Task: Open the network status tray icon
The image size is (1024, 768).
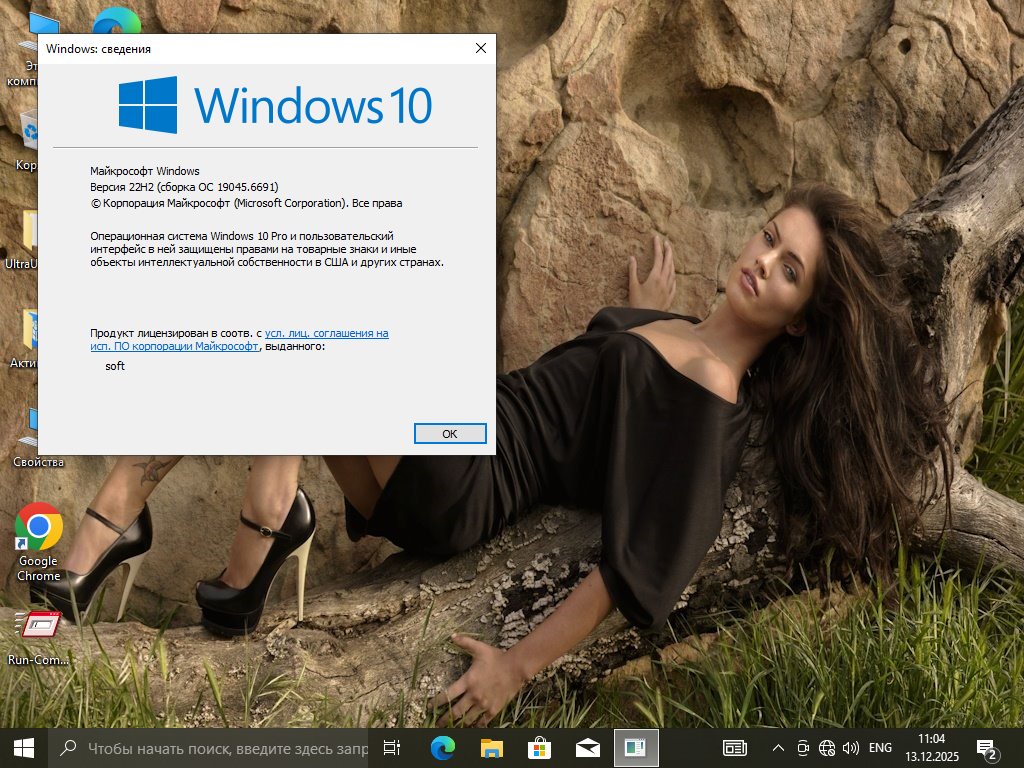Action: click(x=826, y=747)
